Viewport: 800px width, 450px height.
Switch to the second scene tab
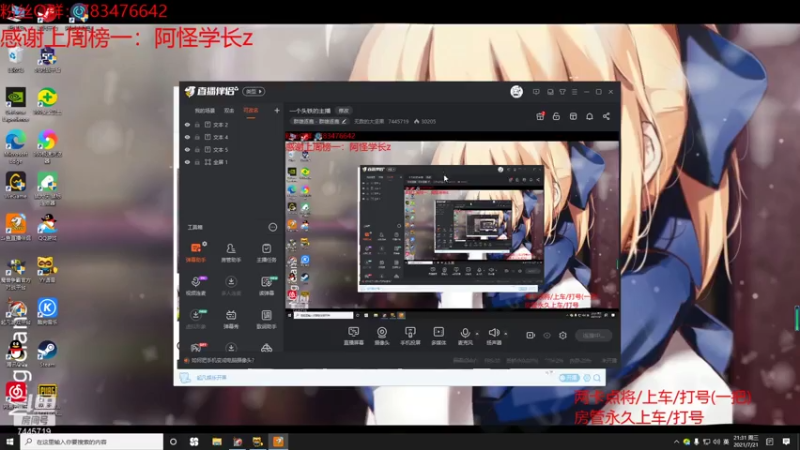(x=229, y=110)
